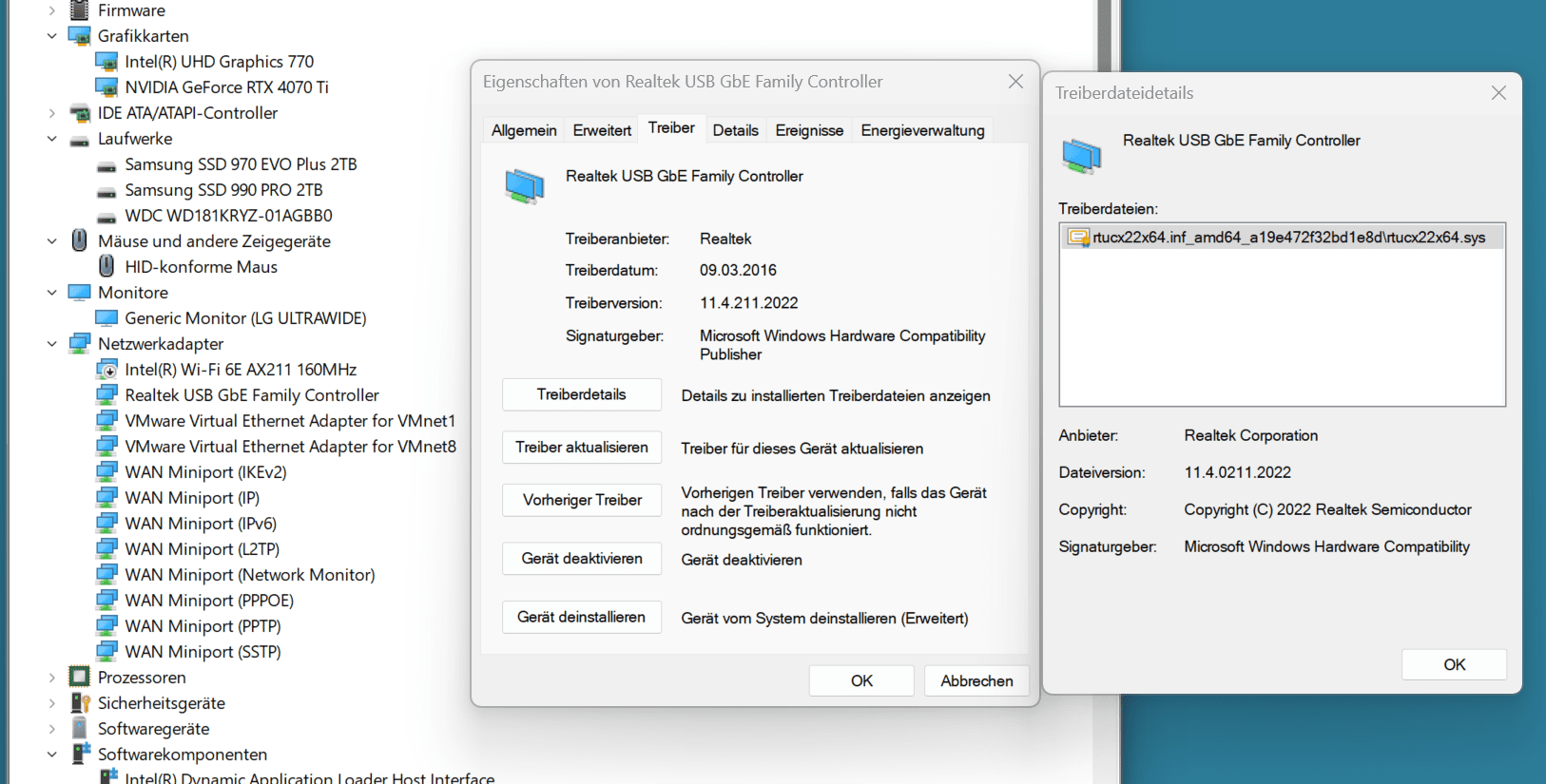The image size is (1546, 784).
Task: Click the network adapter icon in the Eigenschaften dialog
Action: pos(525,186)
